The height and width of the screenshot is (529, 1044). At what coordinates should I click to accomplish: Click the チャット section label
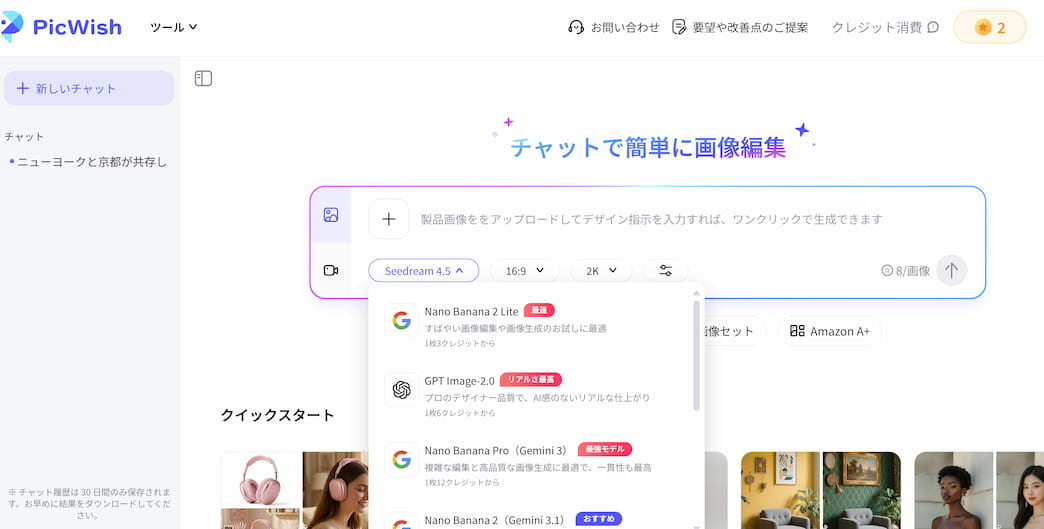coord(24,136)
